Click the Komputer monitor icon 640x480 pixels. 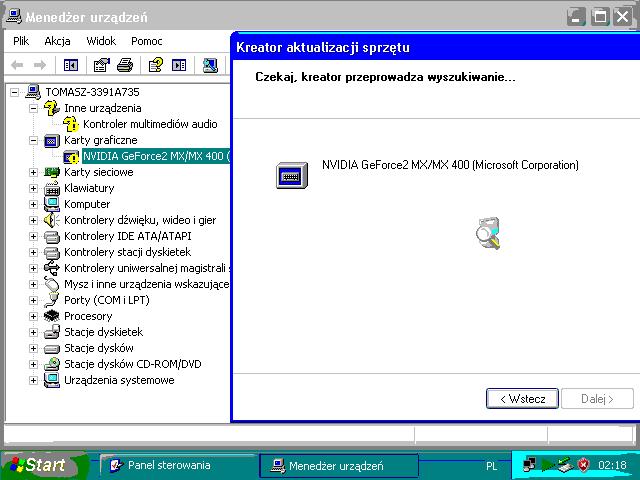point(52,204)
